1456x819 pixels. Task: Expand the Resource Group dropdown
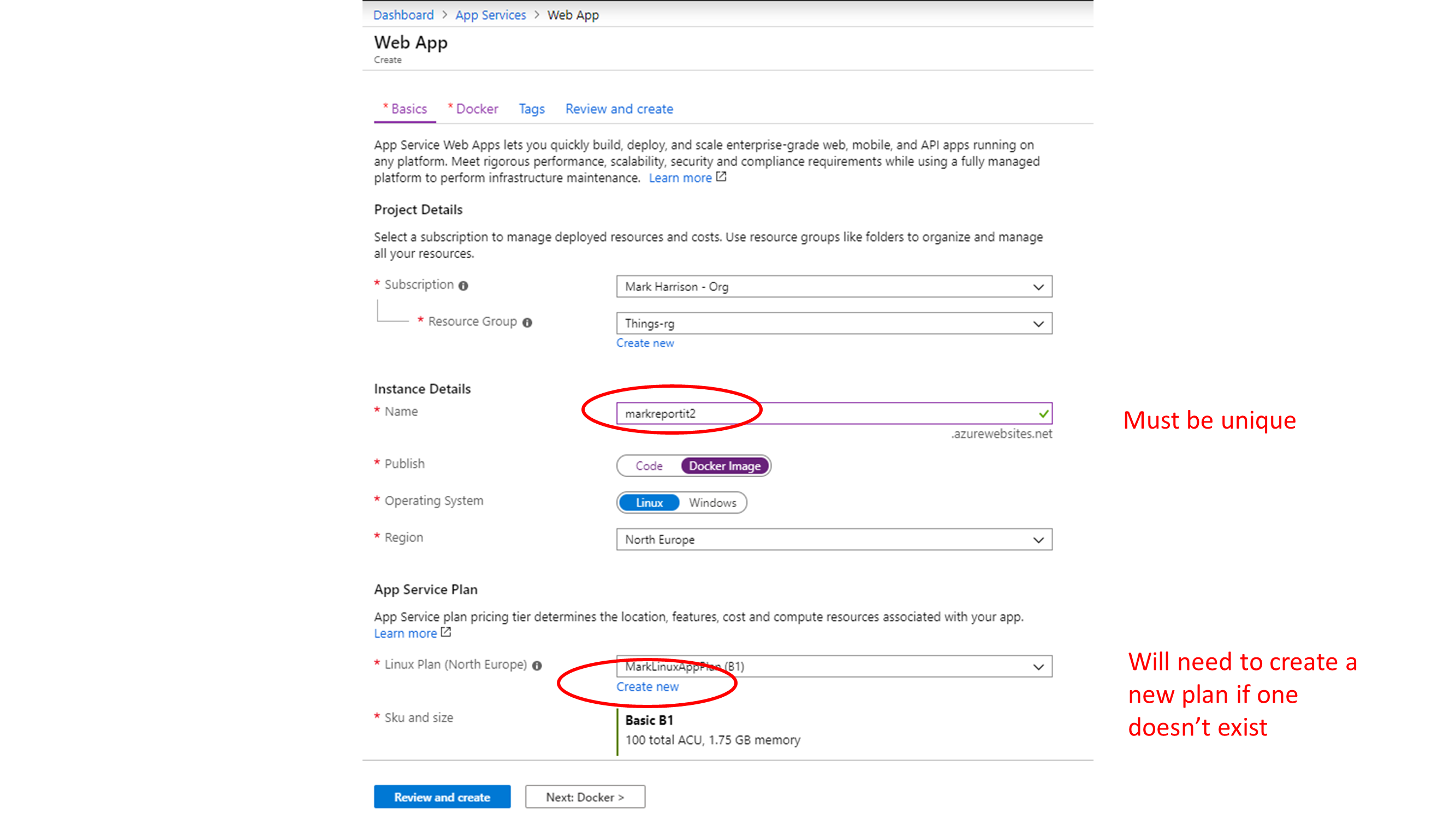point(834,323)
